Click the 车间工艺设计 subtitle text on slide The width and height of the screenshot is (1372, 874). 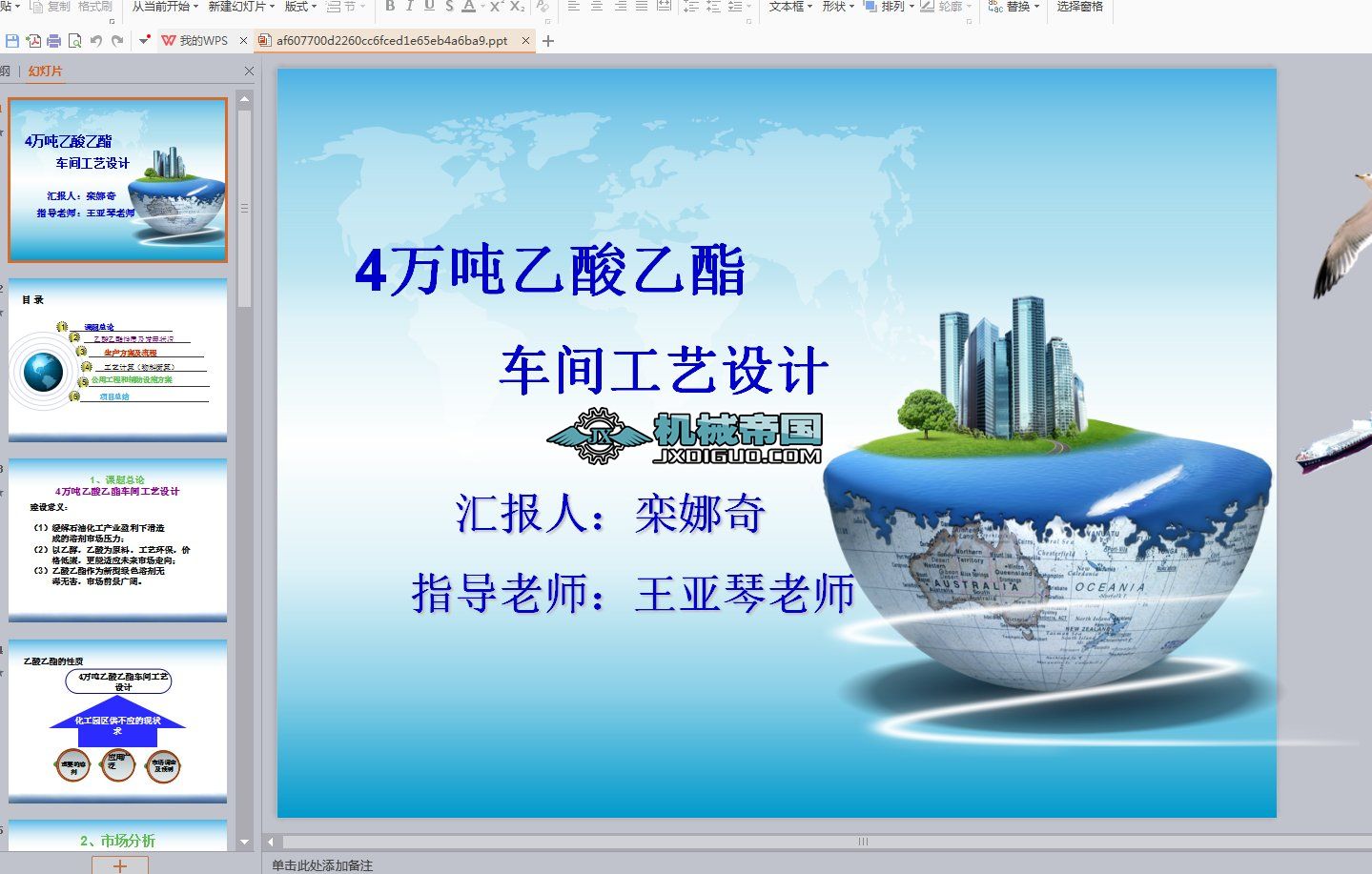coord(664,371)
